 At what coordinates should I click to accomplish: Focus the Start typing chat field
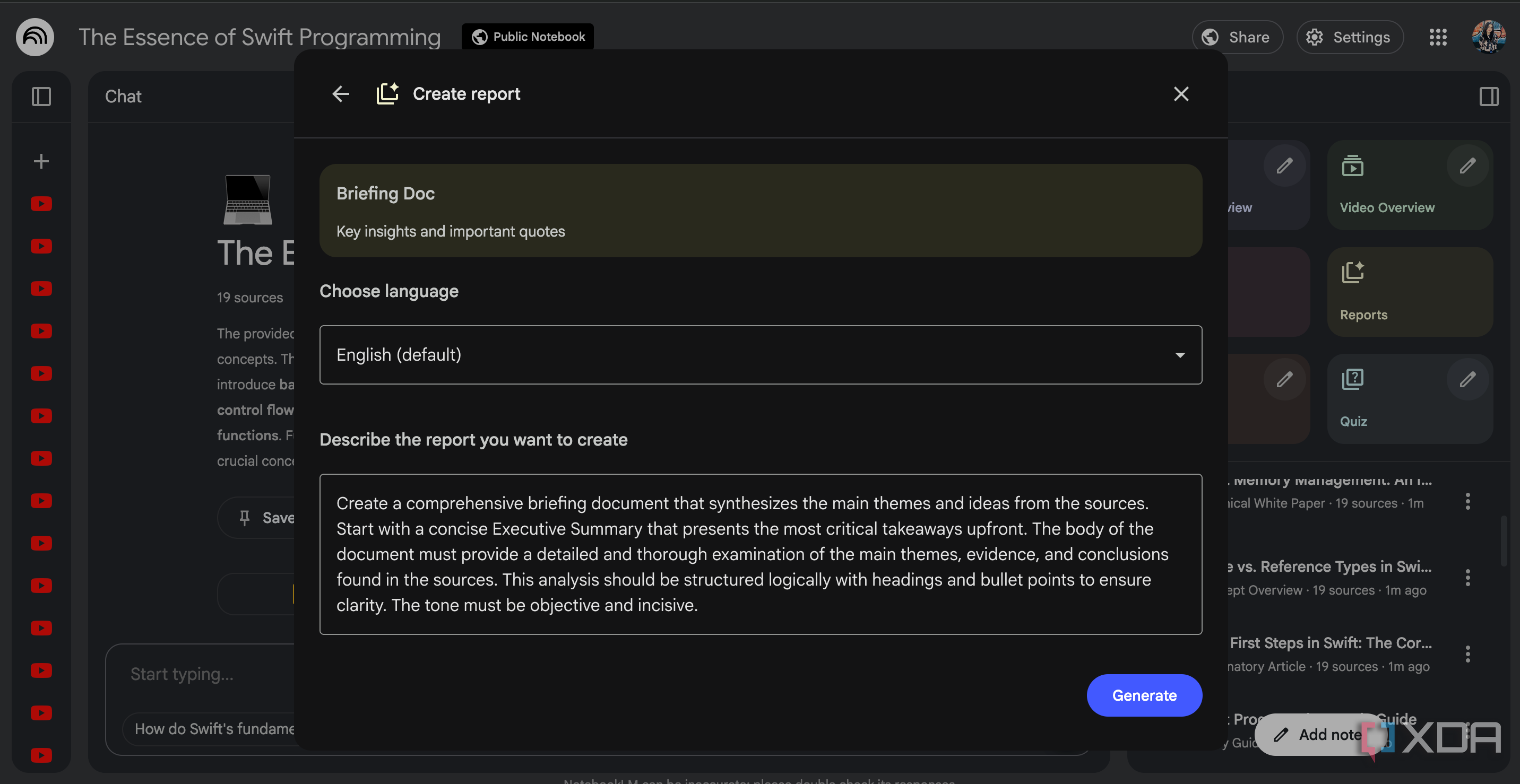click(x=182, y=674)
